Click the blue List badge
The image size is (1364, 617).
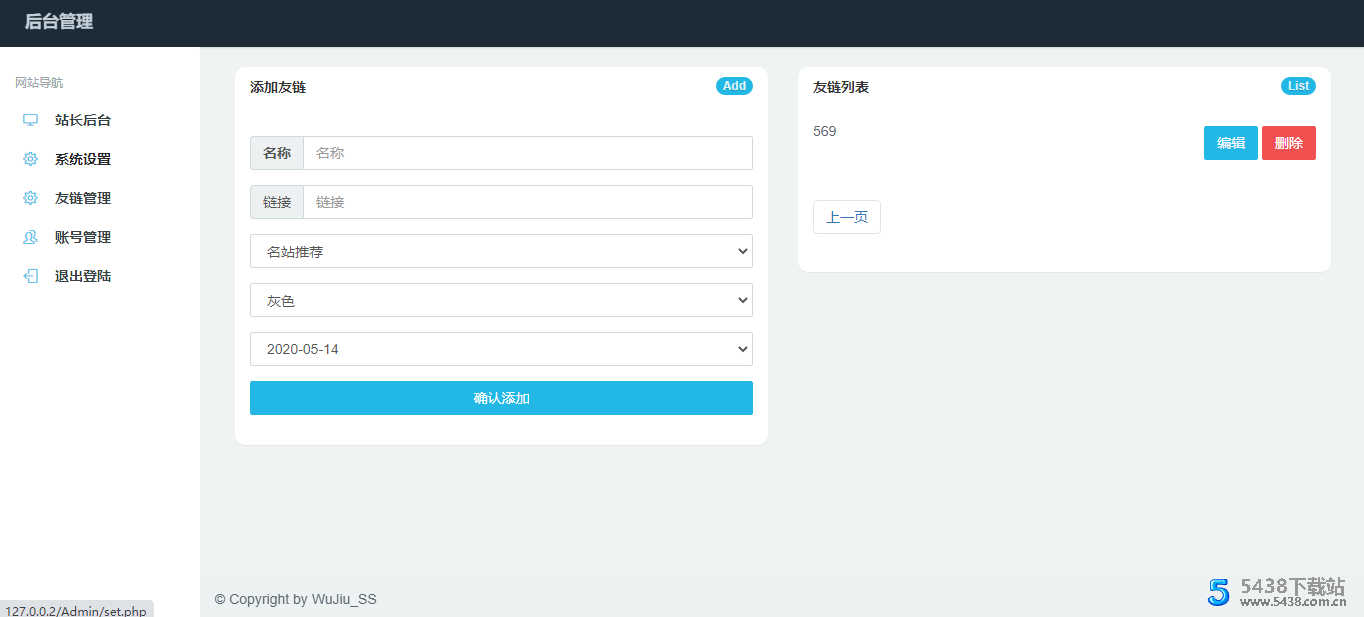(1298, 86)
